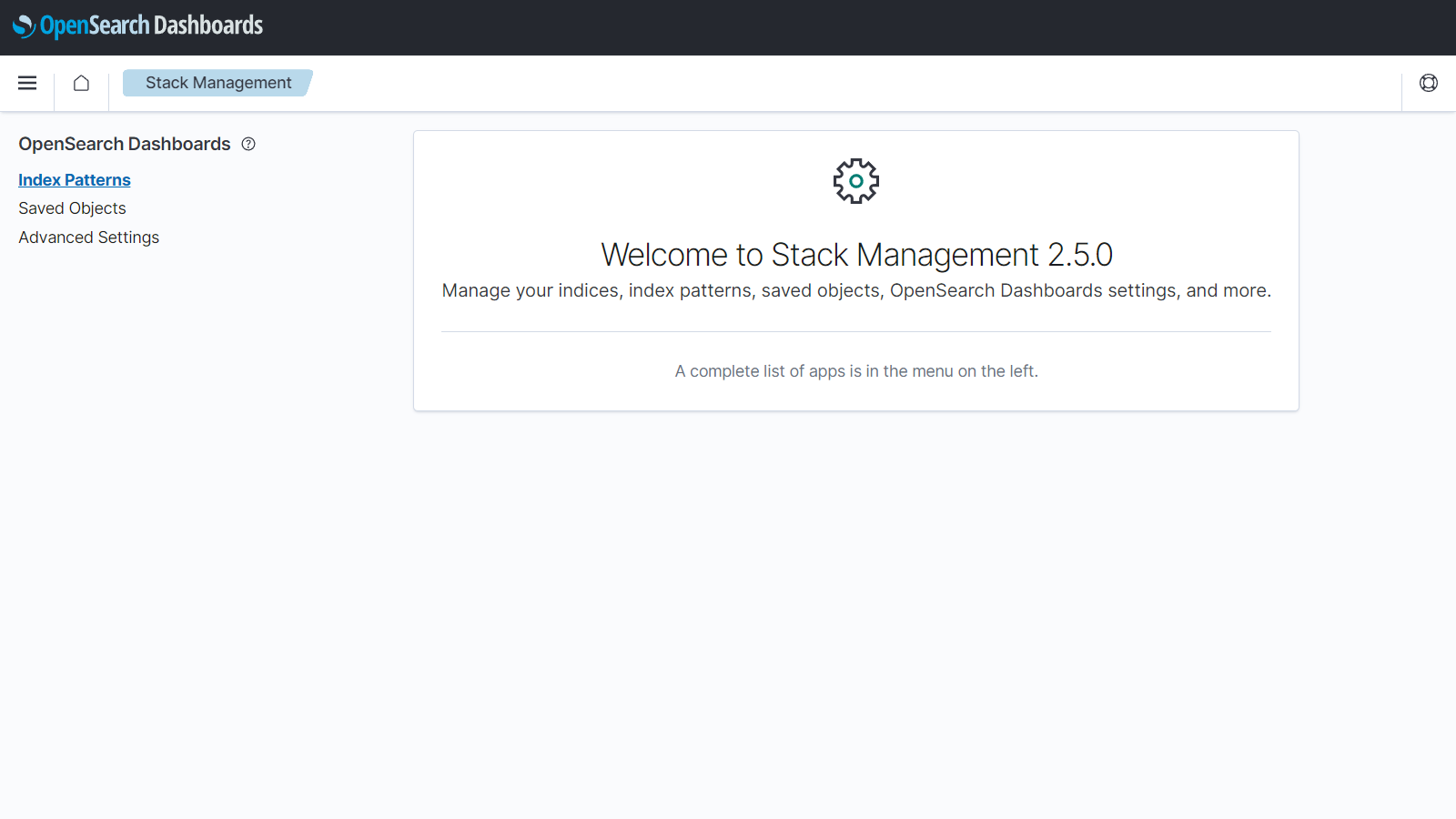The width and height of the screenshot is (1456, 819).
Task: Click the word Welcome in the heading
Action: tap(664, 255)
